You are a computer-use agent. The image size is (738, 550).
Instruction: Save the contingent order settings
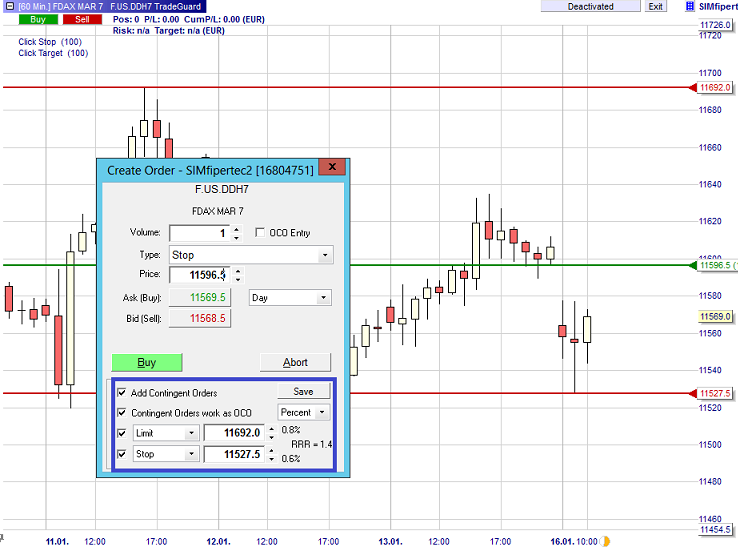pyautogui.click(x=303, y=392)
